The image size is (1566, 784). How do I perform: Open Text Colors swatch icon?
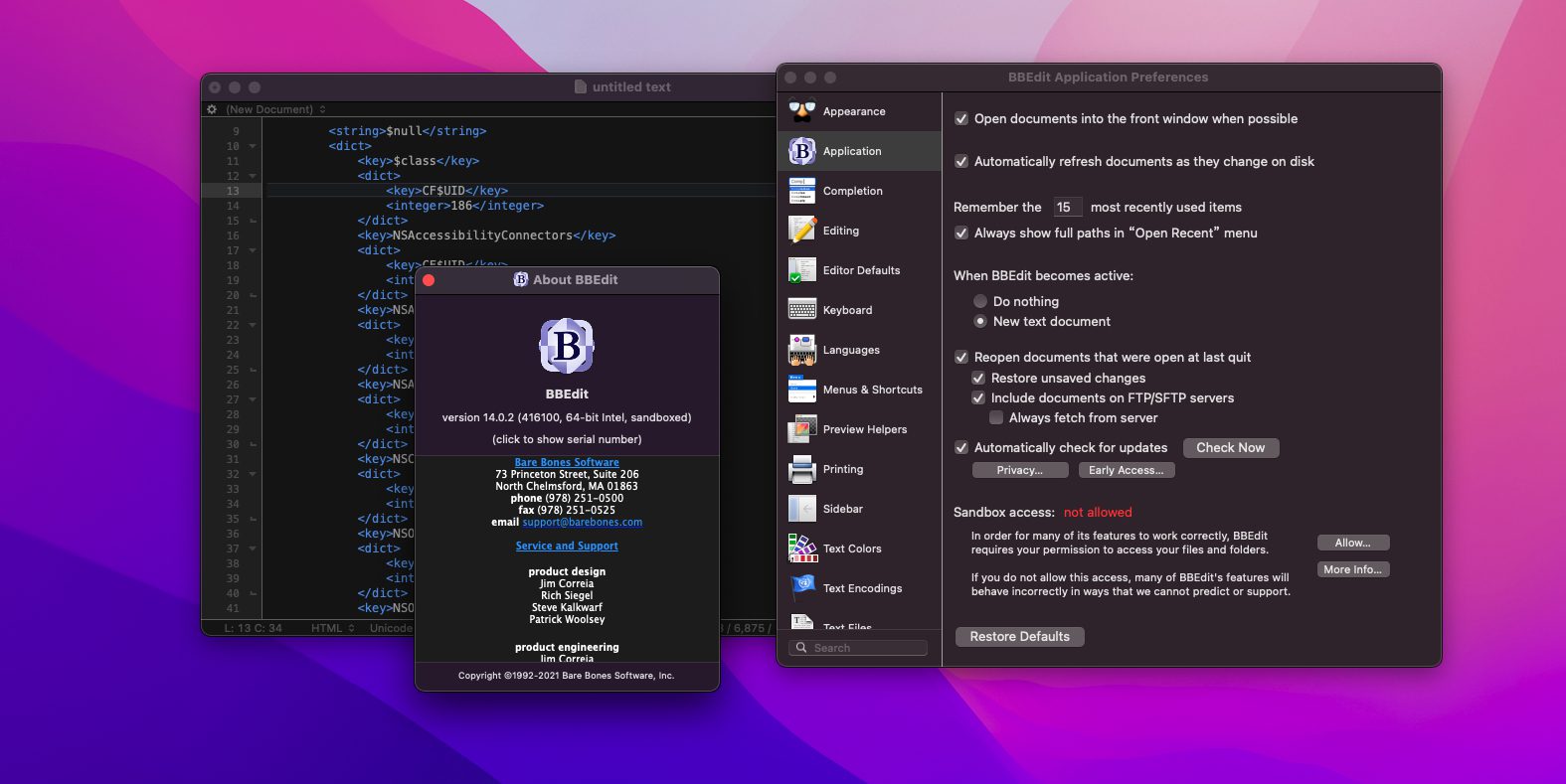(x=802, y=549)
